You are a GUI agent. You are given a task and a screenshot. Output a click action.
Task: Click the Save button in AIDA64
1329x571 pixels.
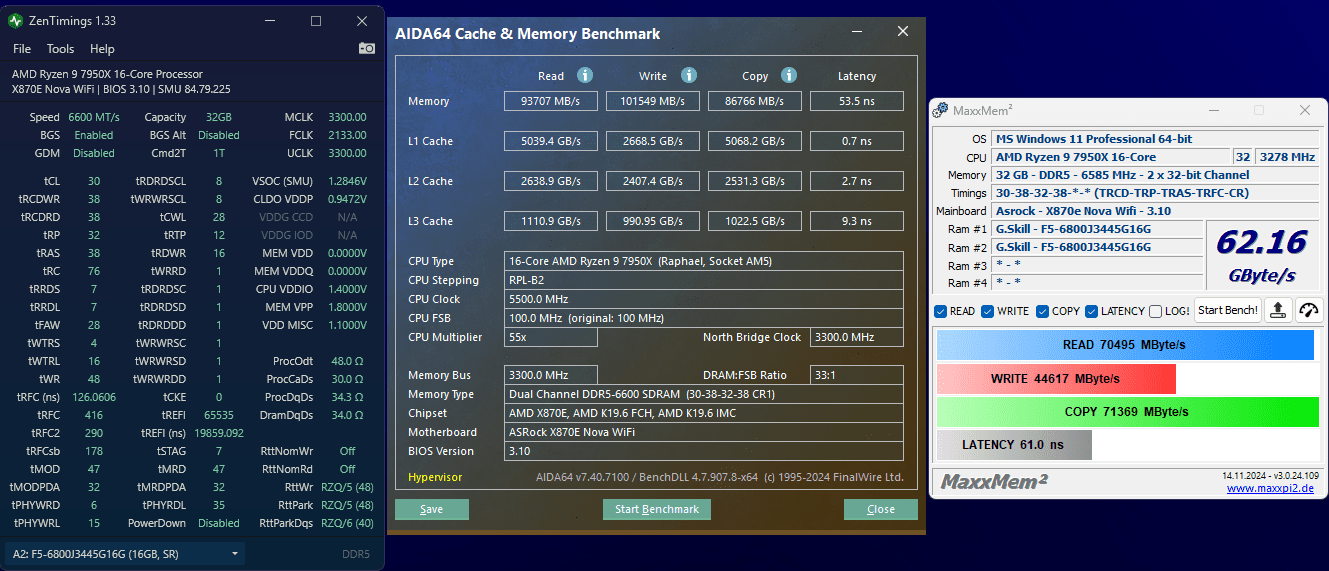(432, 509)
